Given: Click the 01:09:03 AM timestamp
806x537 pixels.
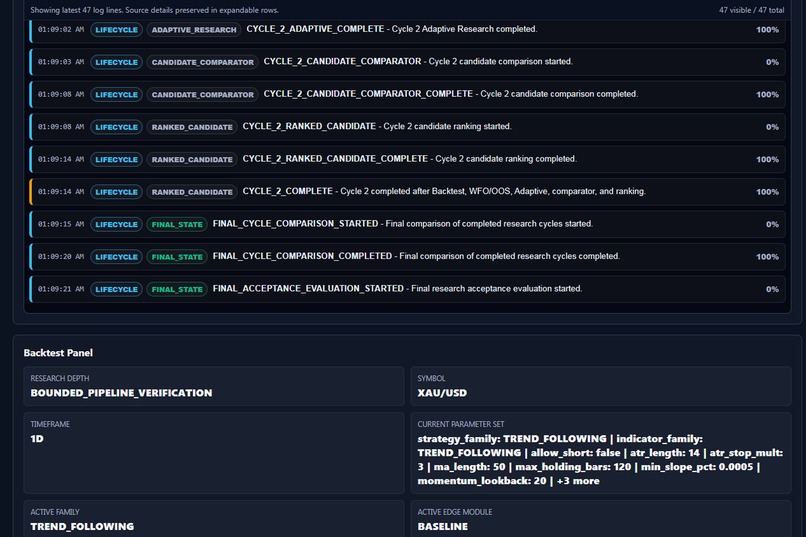Looking at the screenshot, I should 61,62.
